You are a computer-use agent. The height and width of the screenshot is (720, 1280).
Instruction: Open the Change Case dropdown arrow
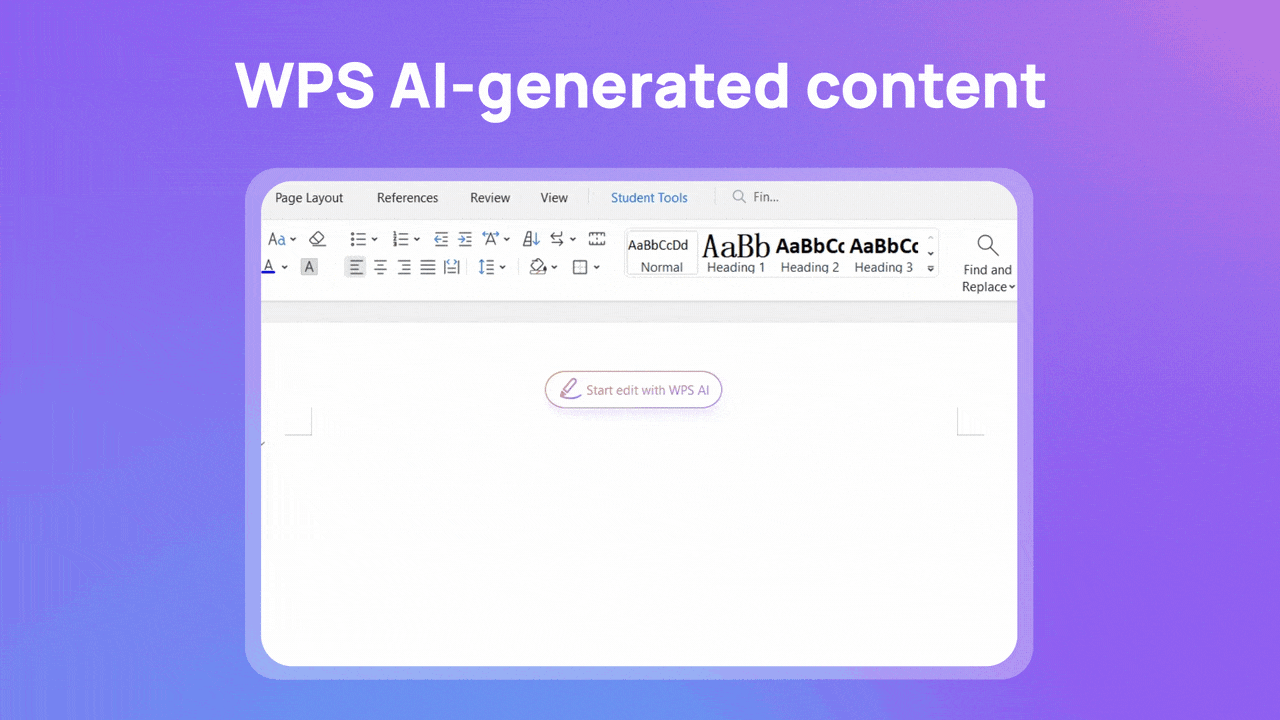(293, 240)
